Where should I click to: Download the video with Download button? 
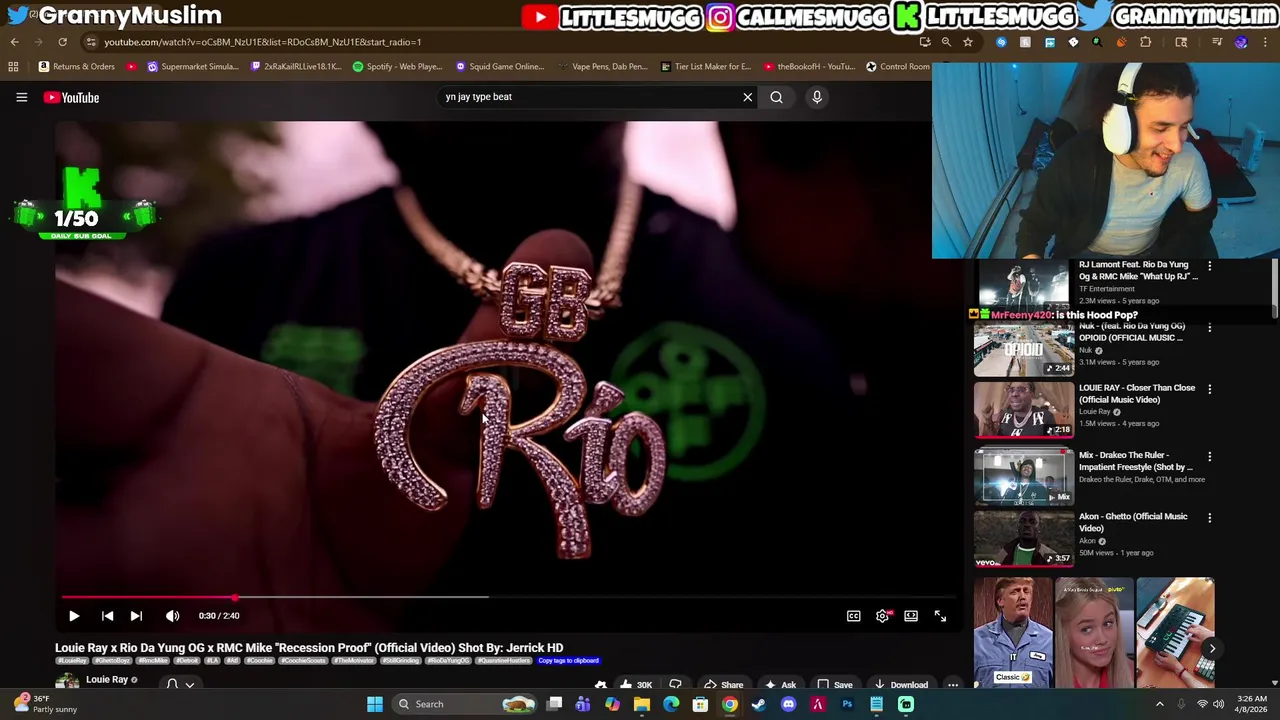[x=901, y=685]
